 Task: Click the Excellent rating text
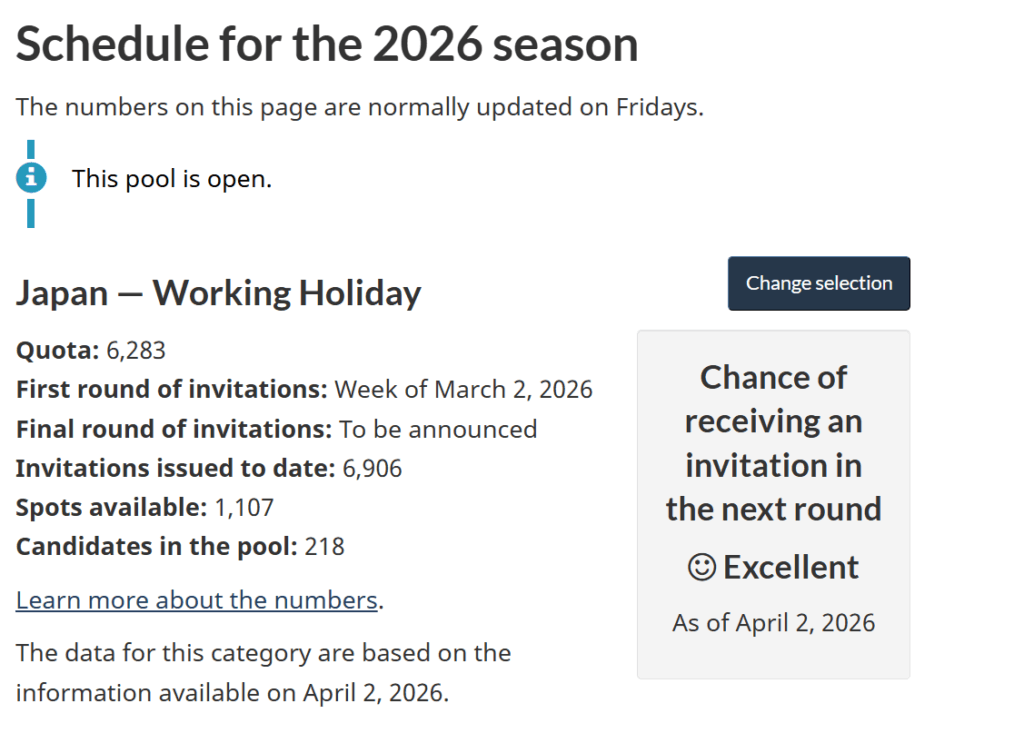(x=790, y=567)
